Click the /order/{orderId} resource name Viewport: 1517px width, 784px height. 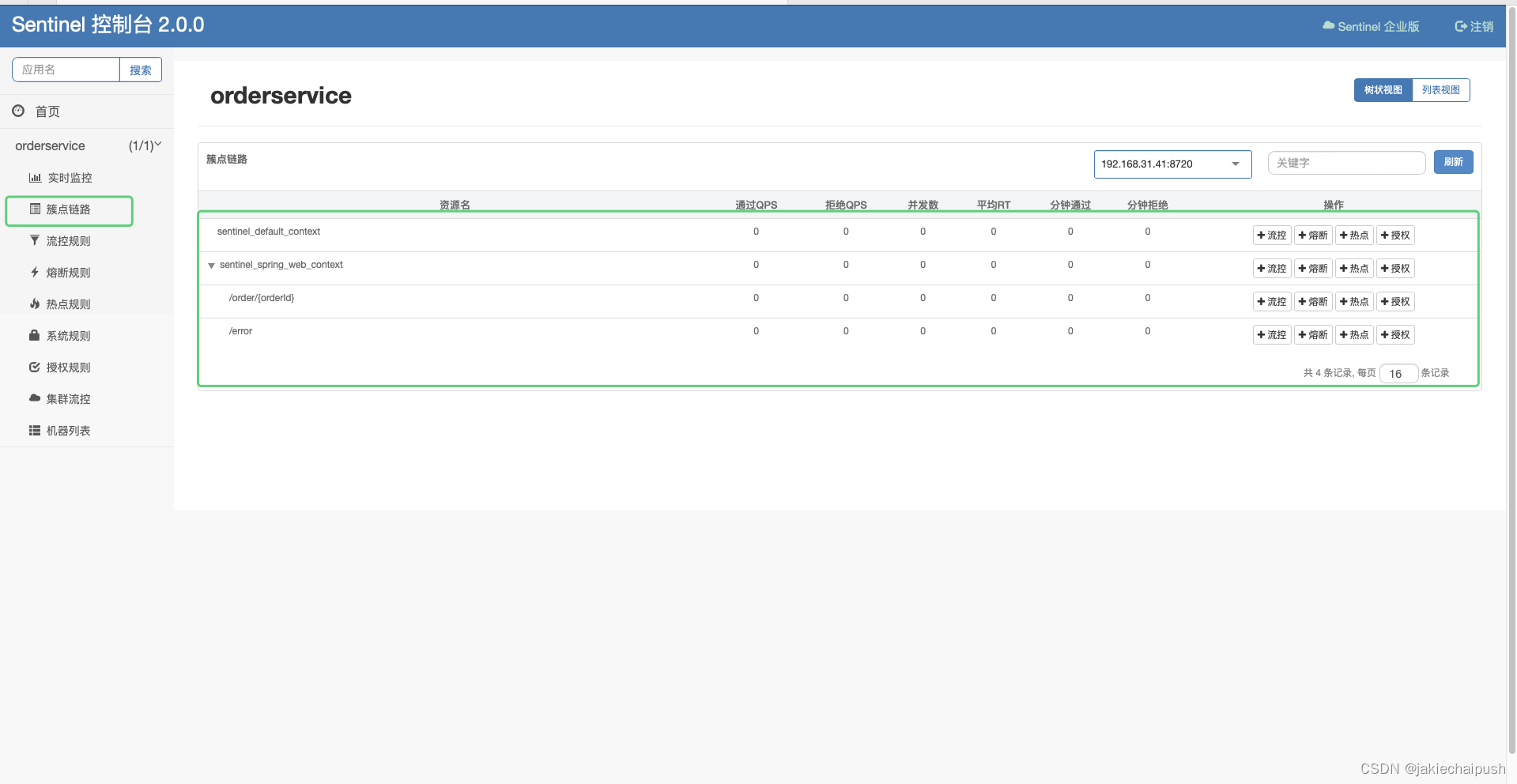(x=262, y=298)
